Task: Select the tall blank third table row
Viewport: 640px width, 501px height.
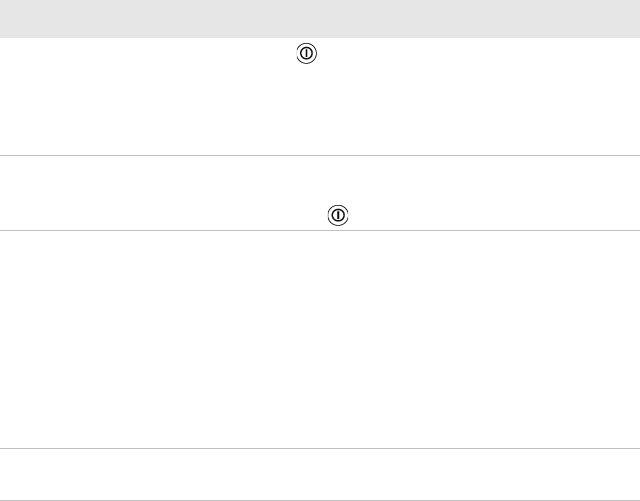Action: click(320, 340)
